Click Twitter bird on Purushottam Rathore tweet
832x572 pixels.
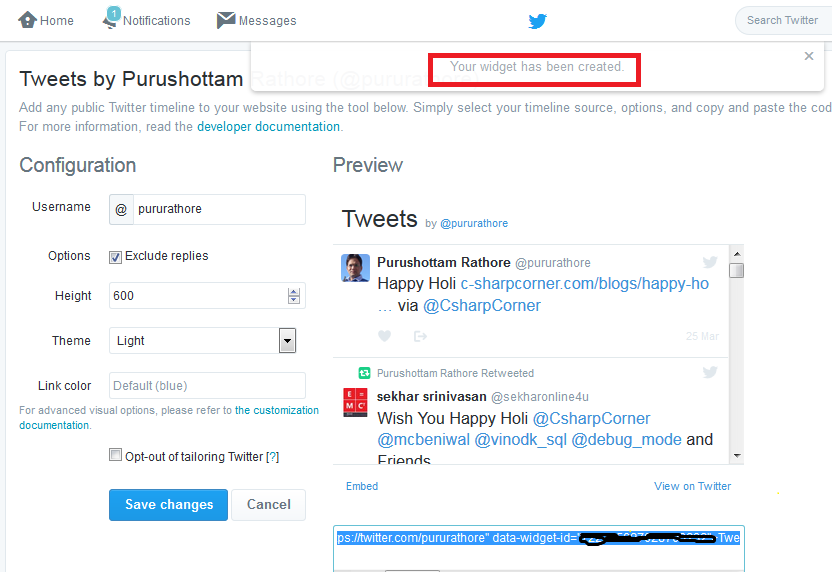coord(709,262)
